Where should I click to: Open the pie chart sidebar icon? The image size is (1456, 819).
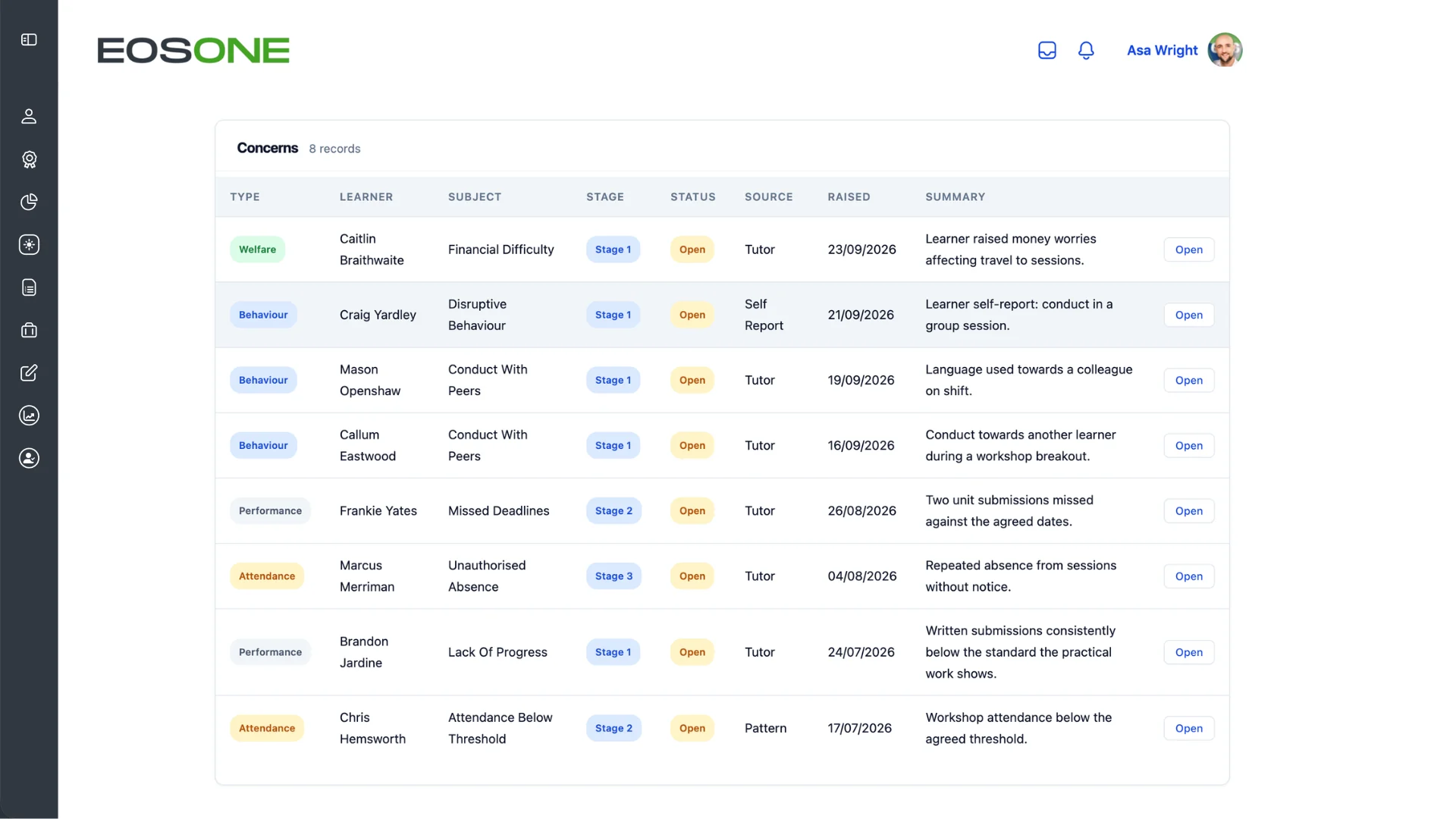click(x=29, y=202)
